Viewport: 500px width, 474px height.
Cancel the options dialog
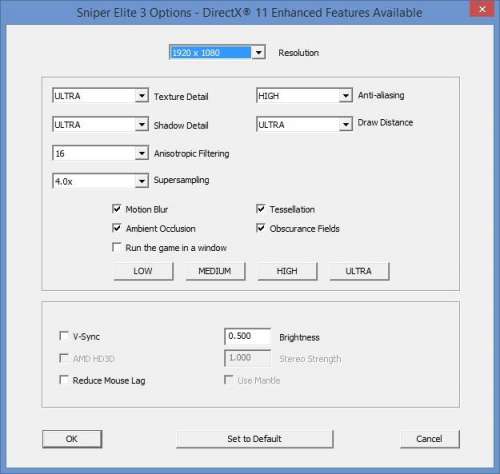430,439
